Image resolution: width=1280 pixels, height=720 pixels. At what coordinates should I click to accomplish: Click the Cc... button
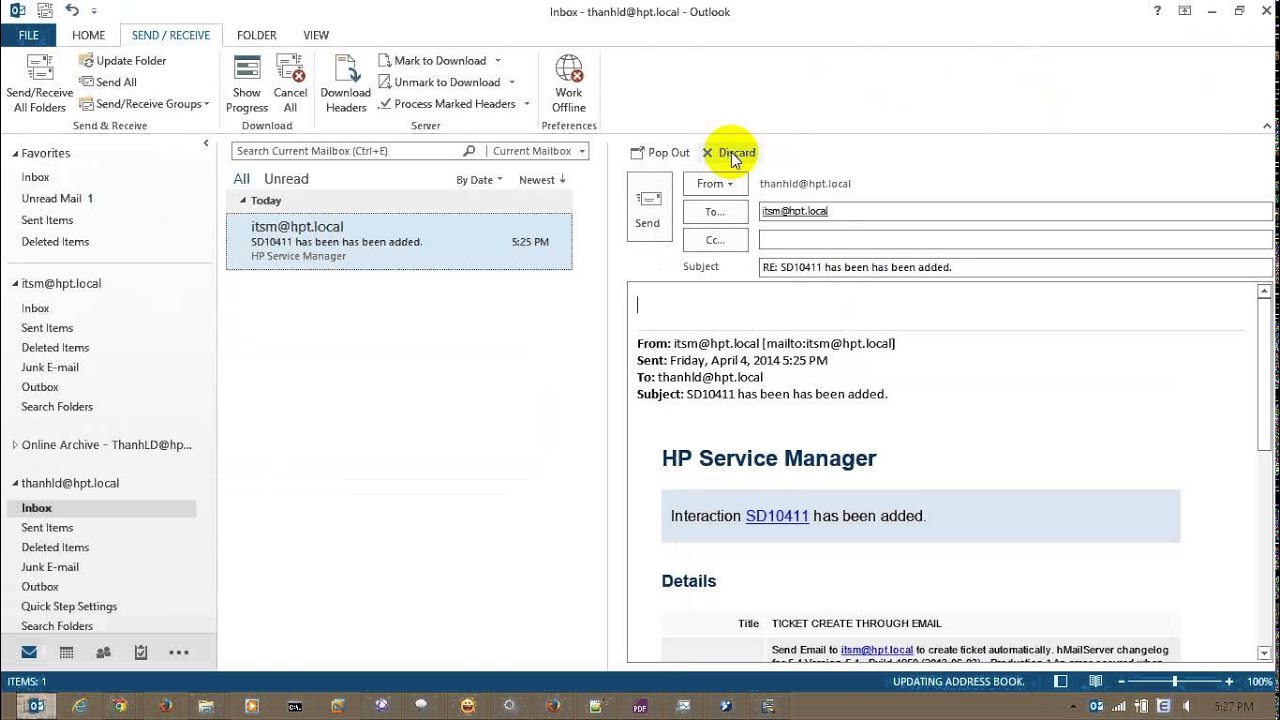[x=716, y=240]
